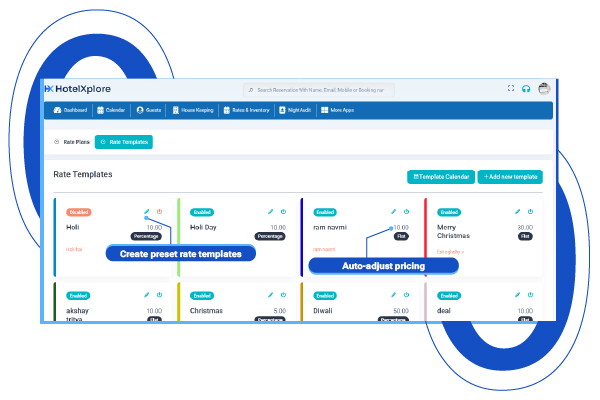Open the House Keeping menu
600x400 pixels.
click(193, 110)
